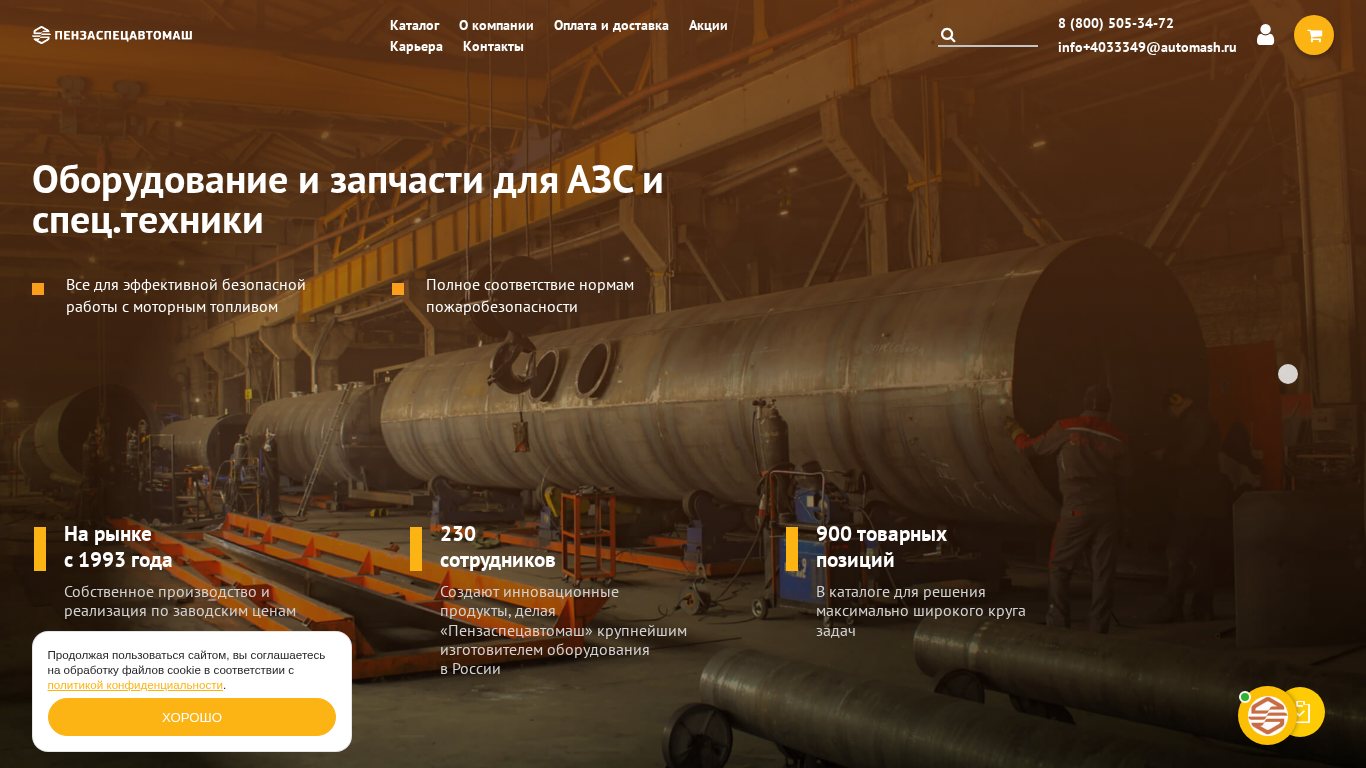Viewport: 1366px width, 768px height.
Task: Click phone number 8 (800) 505-34-72
Action: [1116, 23]
